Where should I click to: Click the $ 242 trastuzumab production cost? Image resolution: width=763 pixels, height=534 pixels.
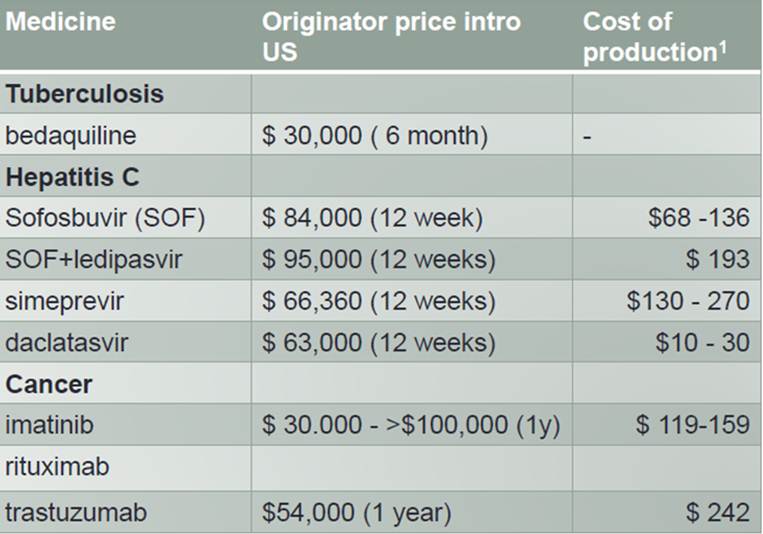(717, 512)
